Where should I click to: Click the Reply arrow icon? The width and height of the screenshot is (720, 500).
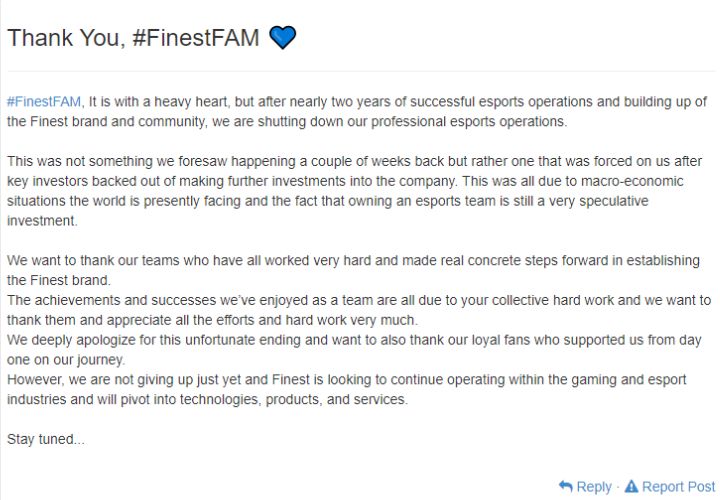(x=565, y=486)
